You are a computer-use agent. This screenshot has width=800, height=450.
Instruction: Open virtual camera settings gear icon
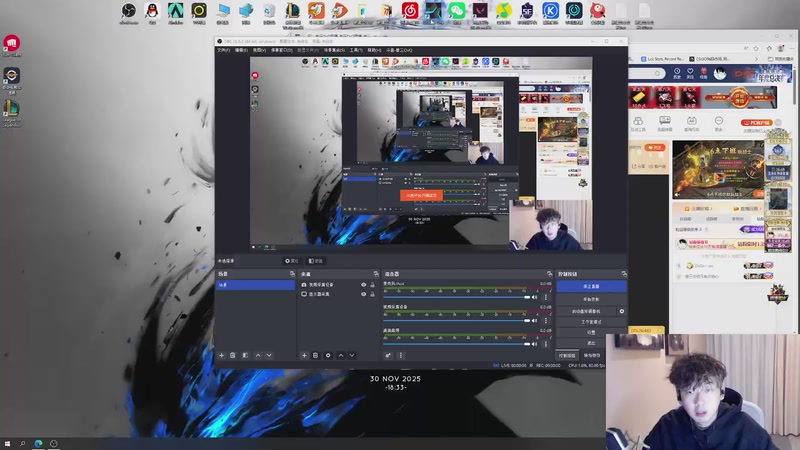click(621, 311)
